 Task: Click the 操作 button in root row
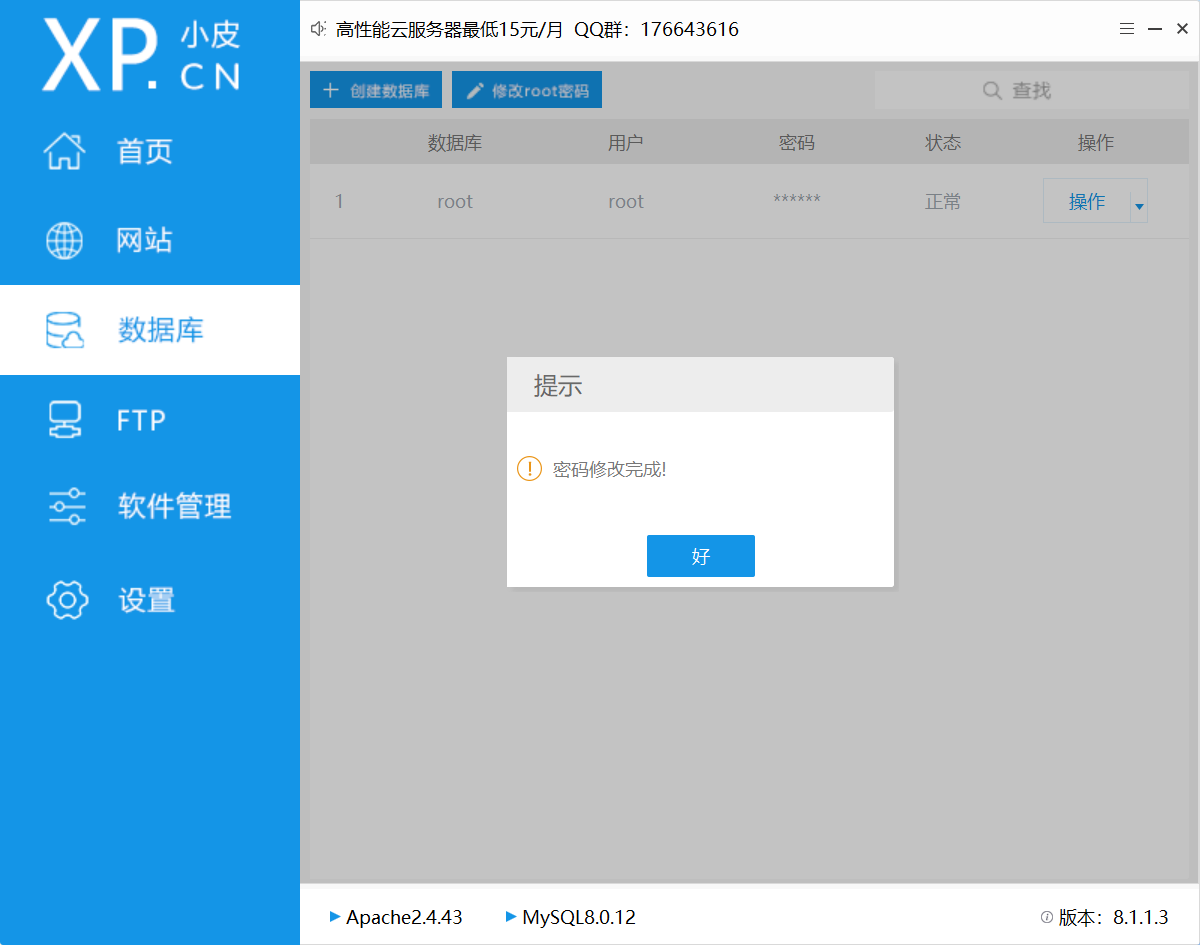1086,201
